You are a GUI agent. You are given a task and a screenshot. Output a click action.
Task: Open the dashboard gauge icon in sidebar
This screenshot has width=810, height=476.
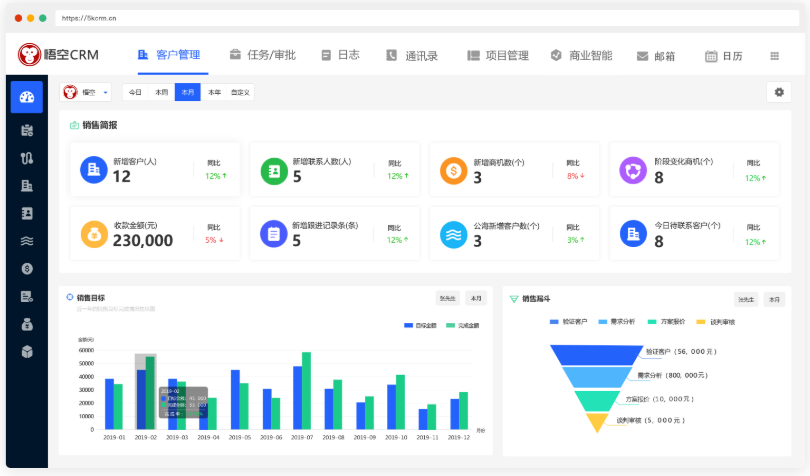27,97
